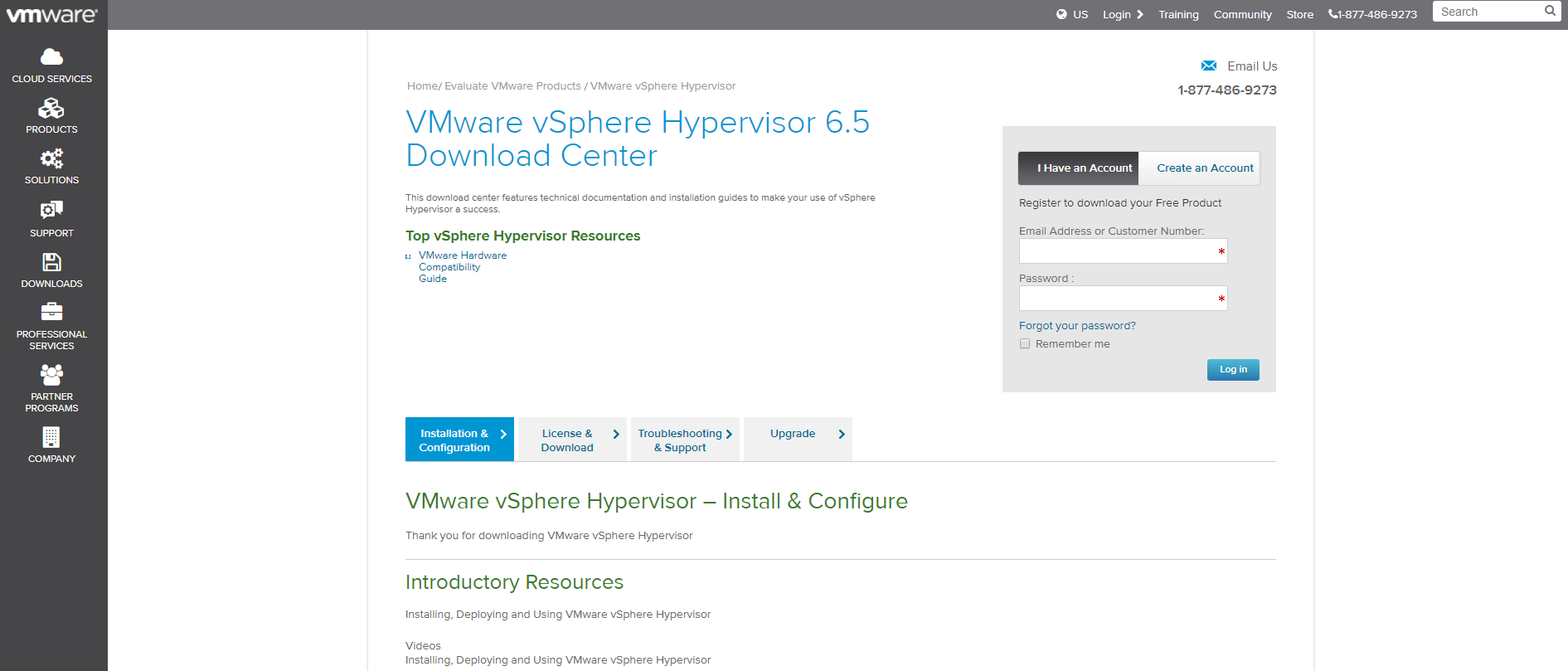Open Support icon in sidebar
The image size is (1568, 671).
tap(51, 210)
